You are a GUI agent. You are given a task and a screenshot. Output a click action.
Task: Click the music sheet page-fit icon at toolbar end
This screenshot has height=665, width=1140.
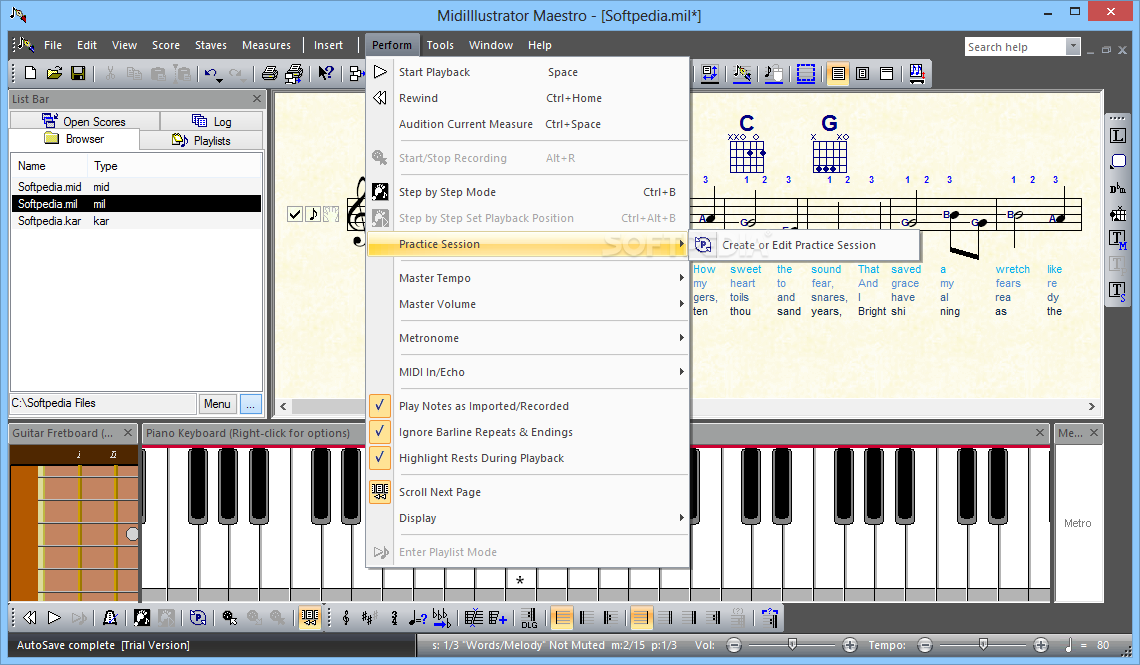(917, 73)
